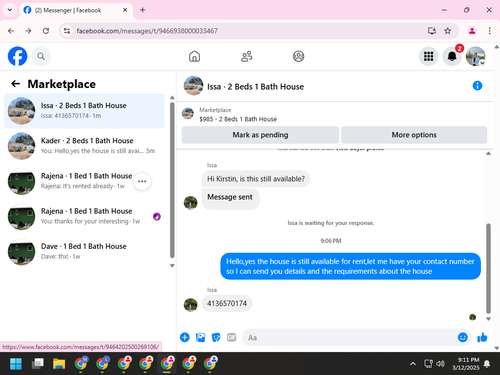The image size is (500, 375).
Task: Open Dave 1 Bed 1 Bath House conversation
Action: point(84,252)
